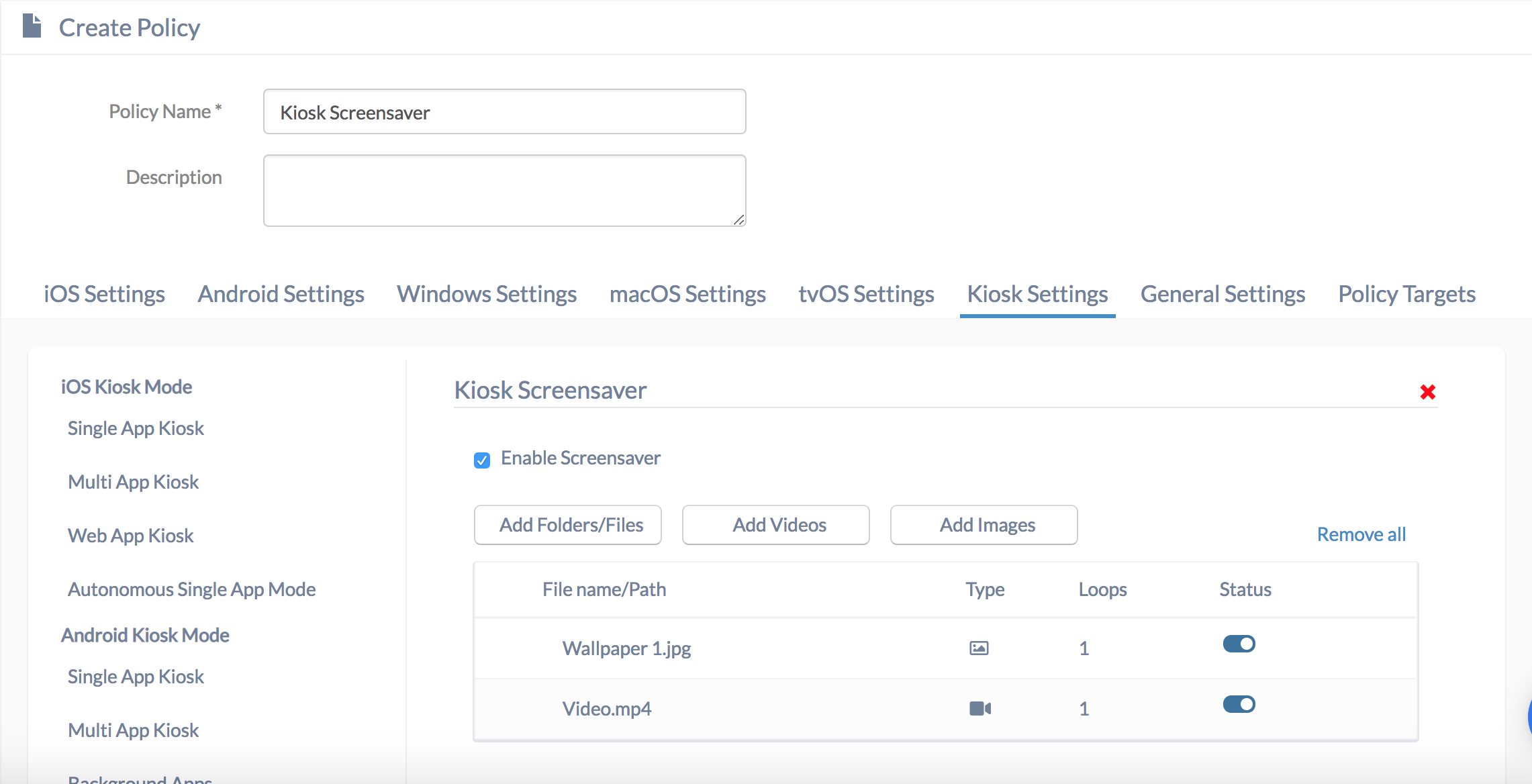Image resolution: width=1532 pixels, height=784 pixels.
Task: Go to the Policy Targets tab
Action: tap(1406, 294)
